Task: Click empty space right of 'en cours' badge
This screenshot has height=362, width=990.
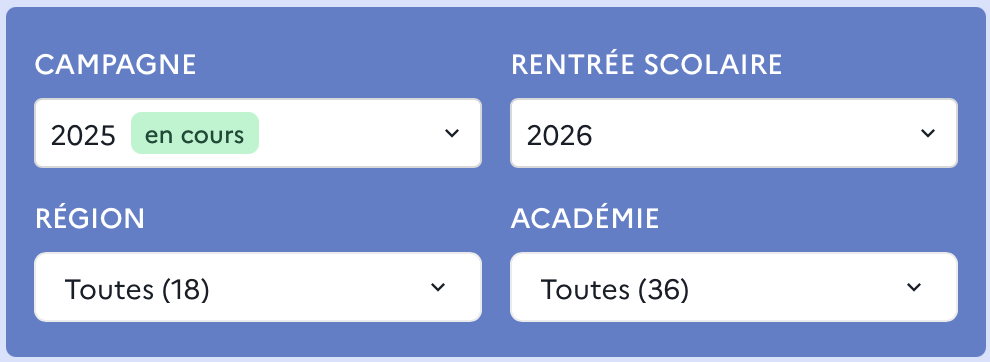Action: pyautogui.click(x=350, y=133)
